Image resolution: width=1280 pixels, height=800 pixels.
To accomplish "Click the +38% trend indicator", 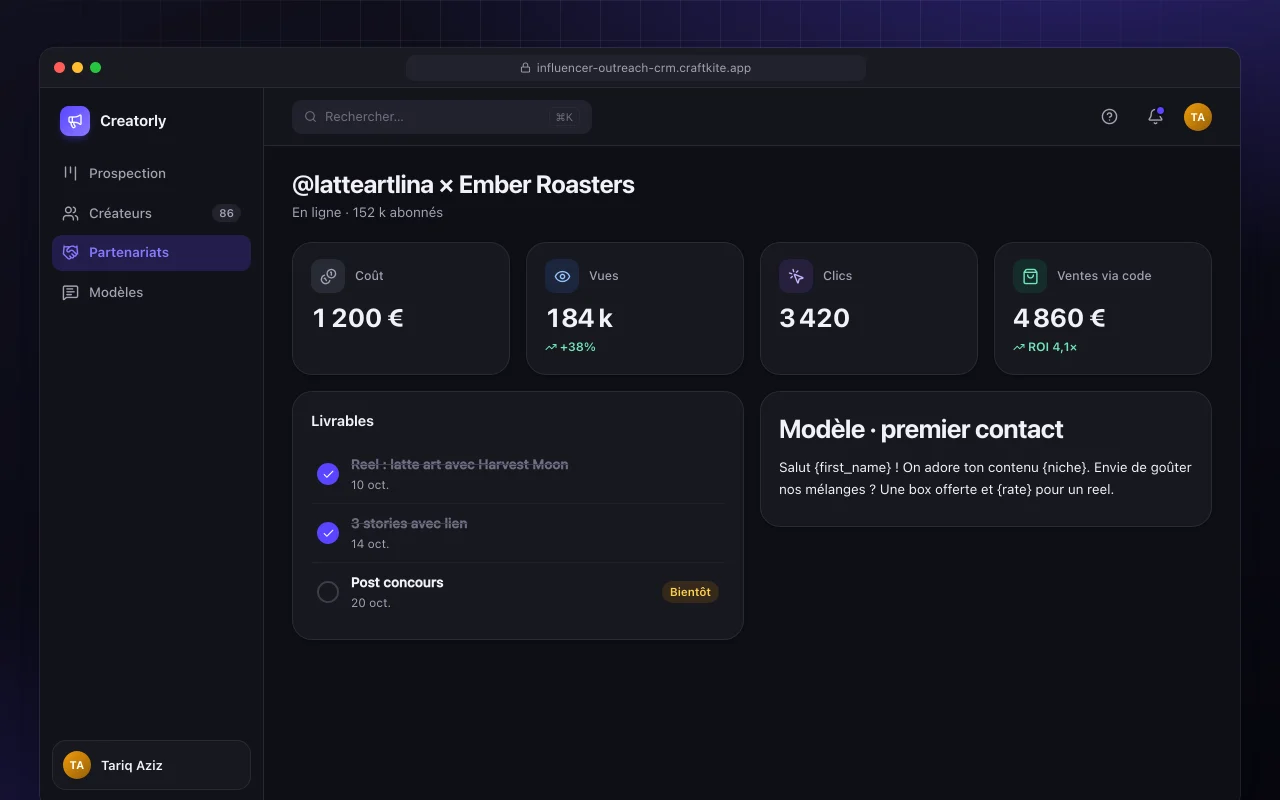I will 570,347.
